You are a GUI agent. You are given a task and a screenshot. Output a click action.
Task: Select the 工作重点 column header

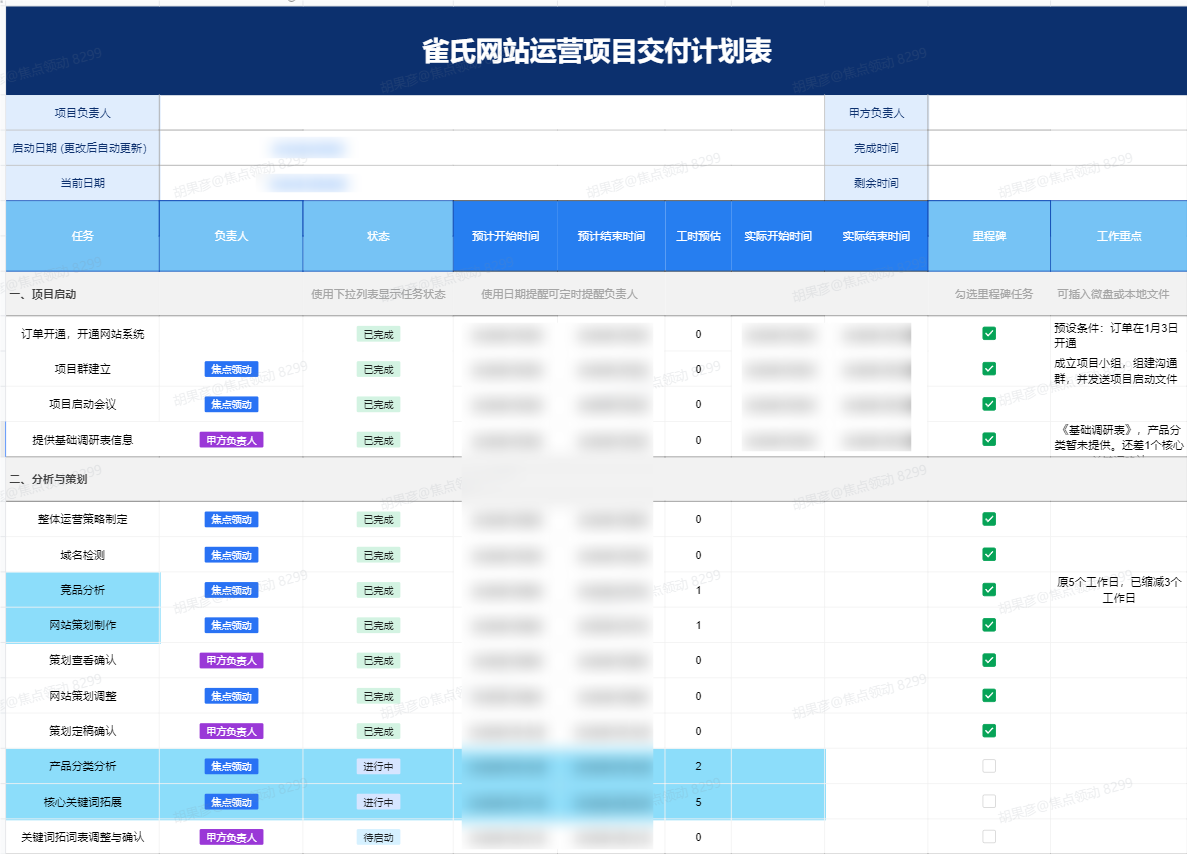(1118, 236)
